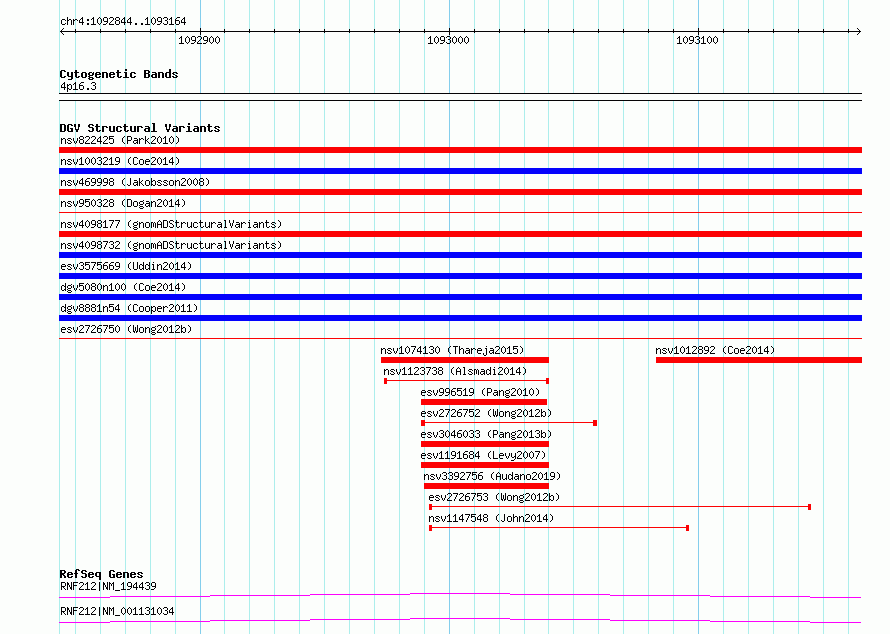The image size is (890, 634).
Task: Click the left arrow of the ruler
Action: pyautogui.click(x=62, y=31)
